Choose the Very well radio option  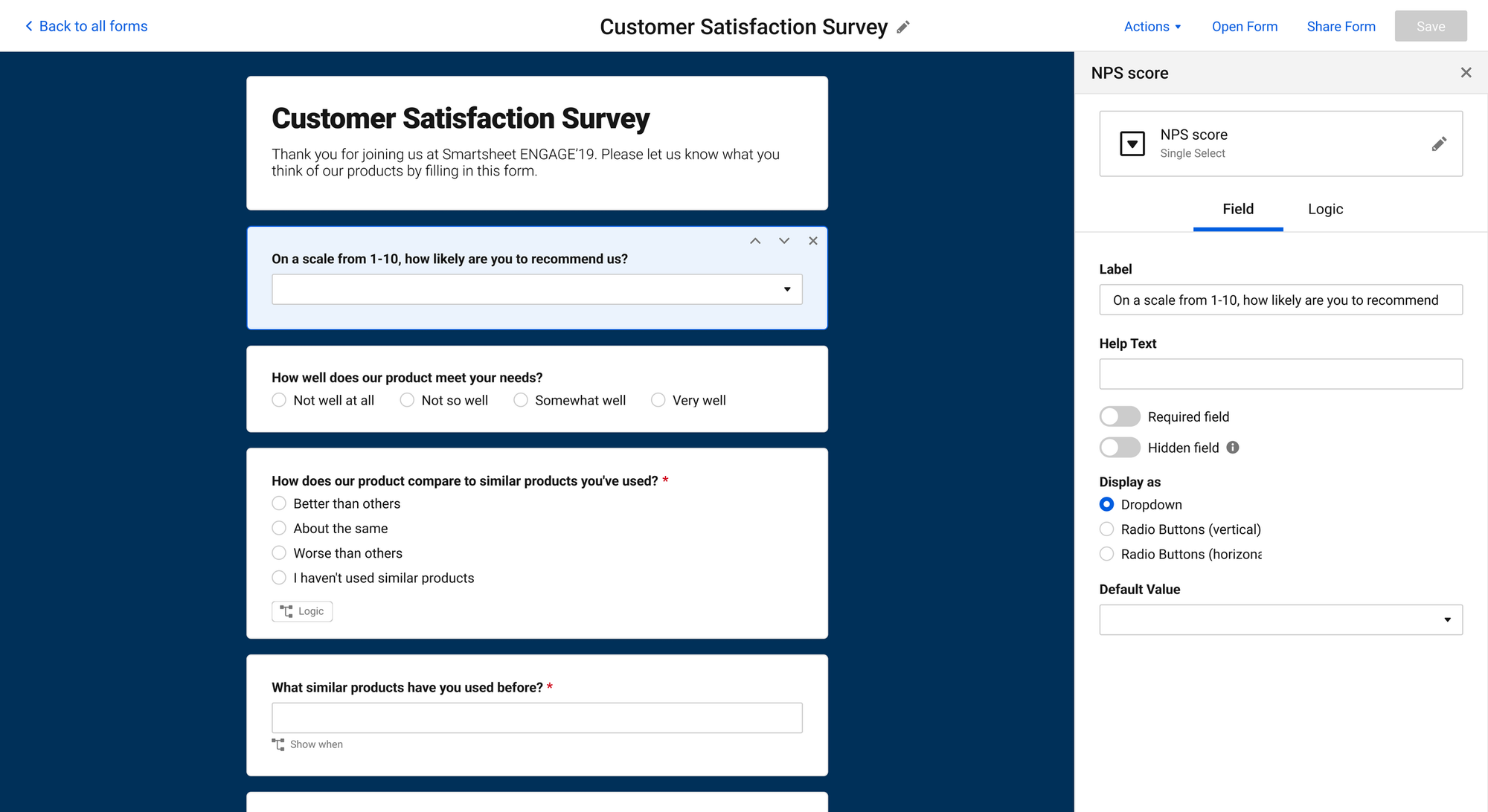pyautogui.click(x=658, y=400)
